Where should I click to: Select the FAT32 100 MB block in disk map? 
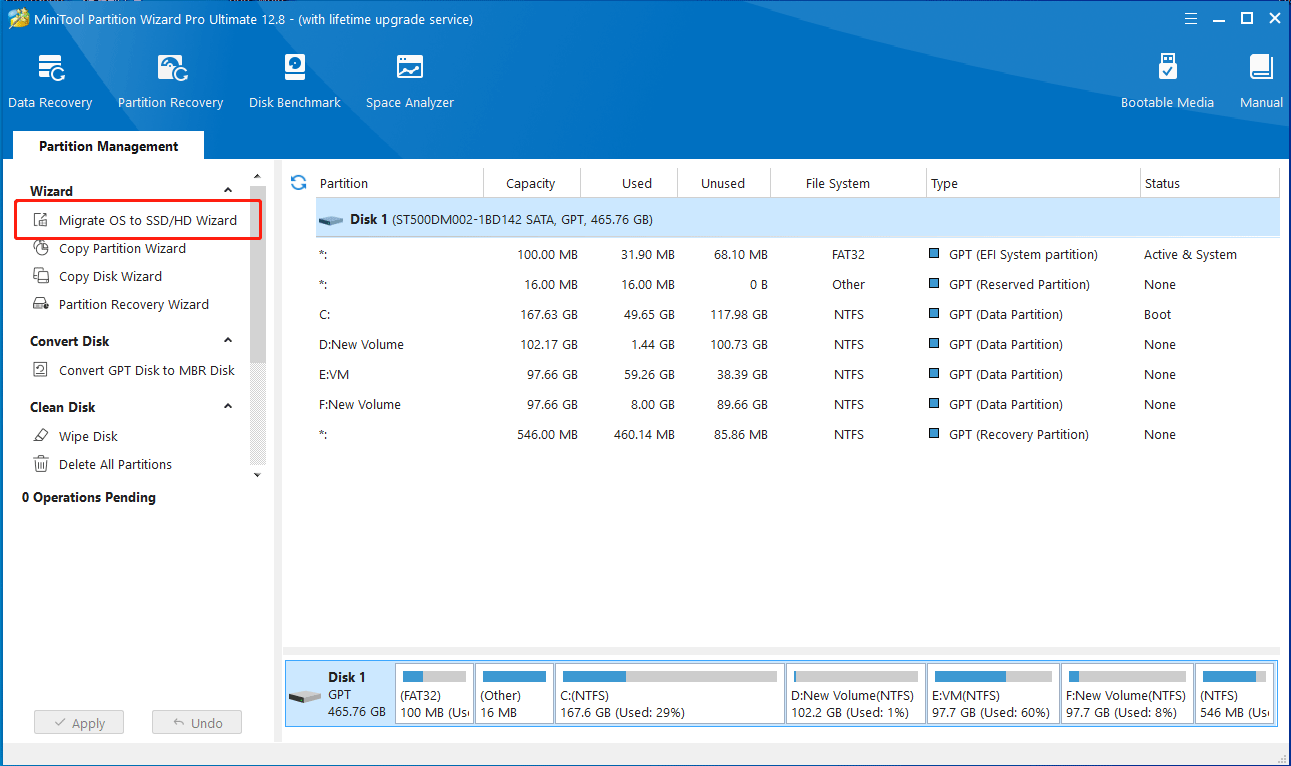pos(434,693)
